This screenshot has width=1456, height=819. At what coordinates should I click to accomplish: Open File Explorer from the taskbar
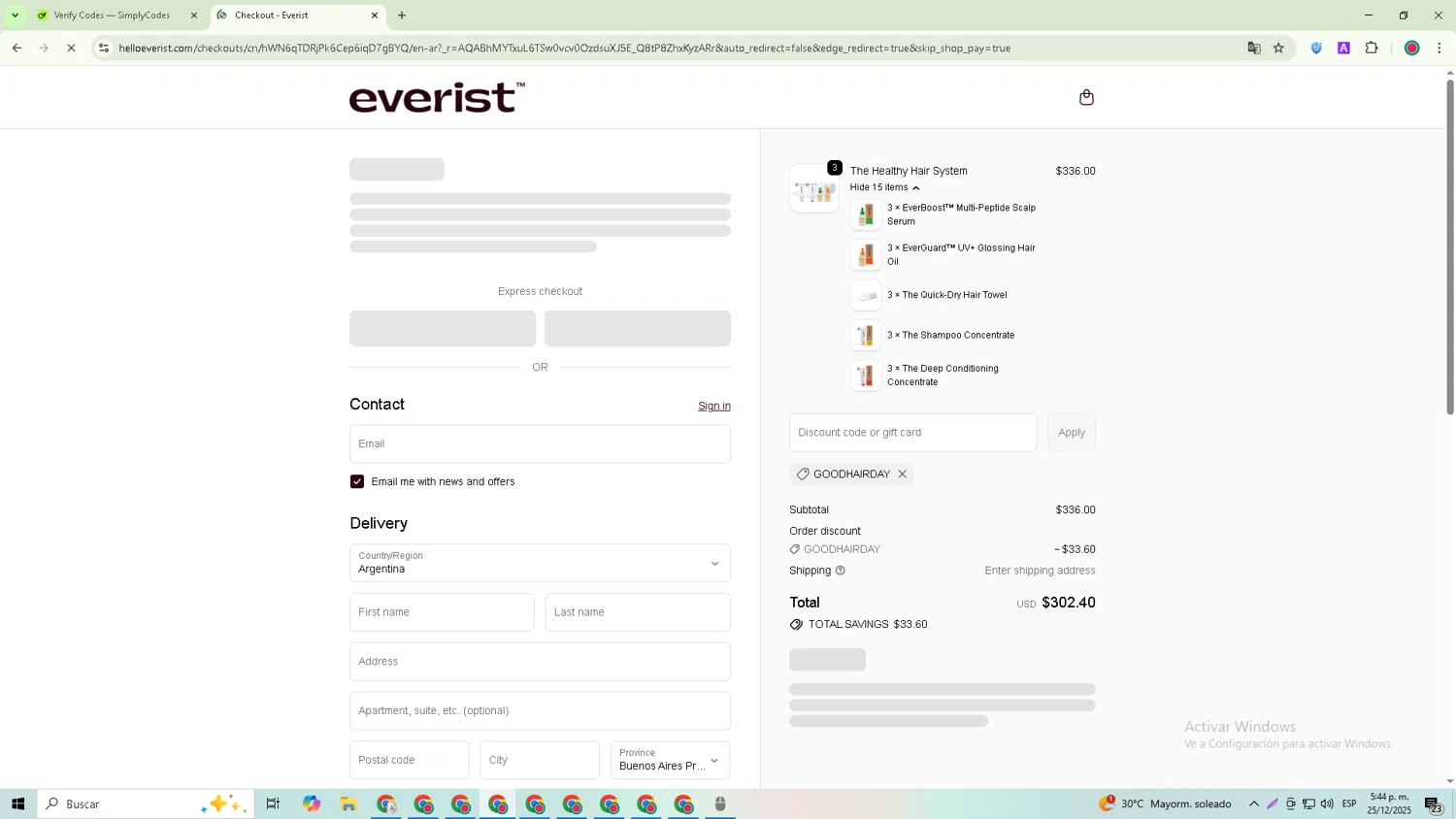click(x=348, y=803)
